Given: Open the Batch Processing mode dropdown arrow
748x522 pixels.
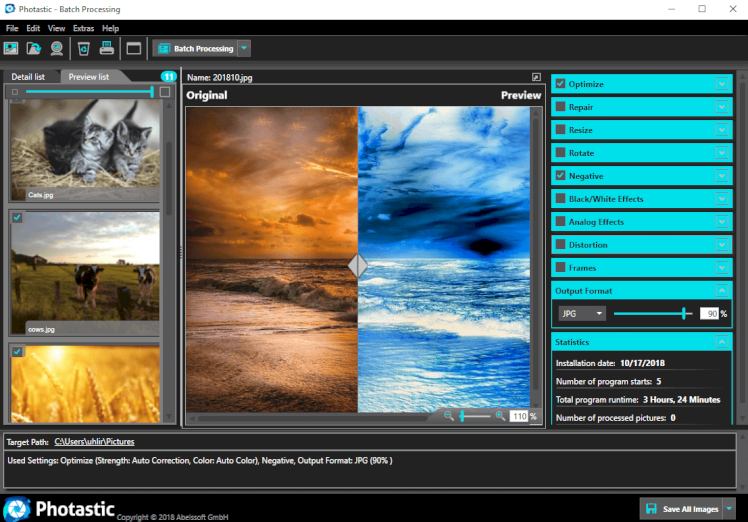Looking at the screenshot, I should click(245, 48).
